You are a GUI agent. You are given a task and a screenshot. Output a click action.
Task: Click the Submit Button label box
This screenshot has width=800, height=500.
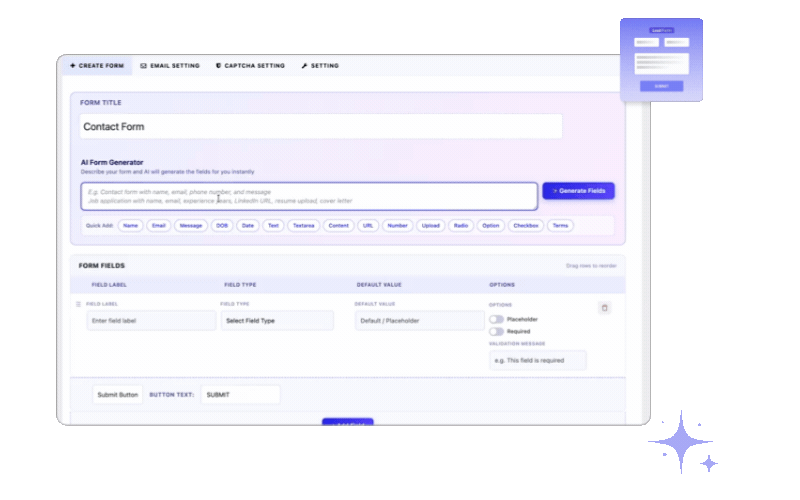(x=118, y=395)
